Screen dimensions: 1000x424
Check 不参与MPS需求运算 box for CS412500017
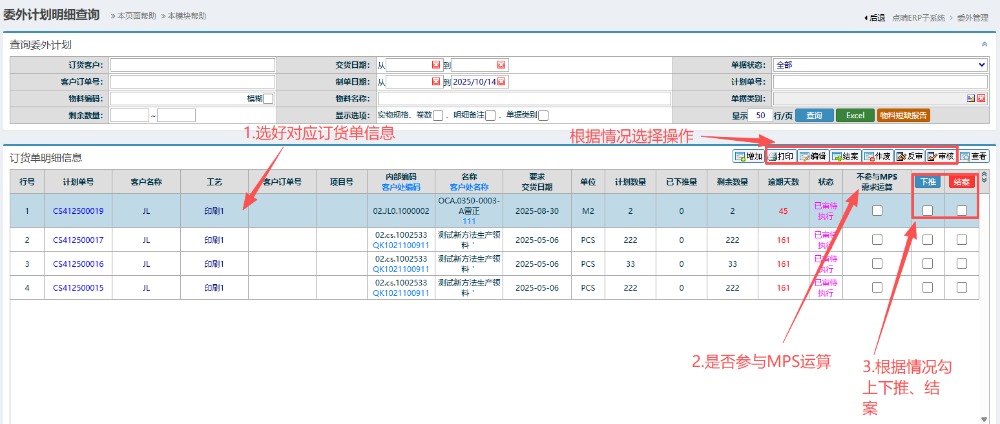coord(876,239)
